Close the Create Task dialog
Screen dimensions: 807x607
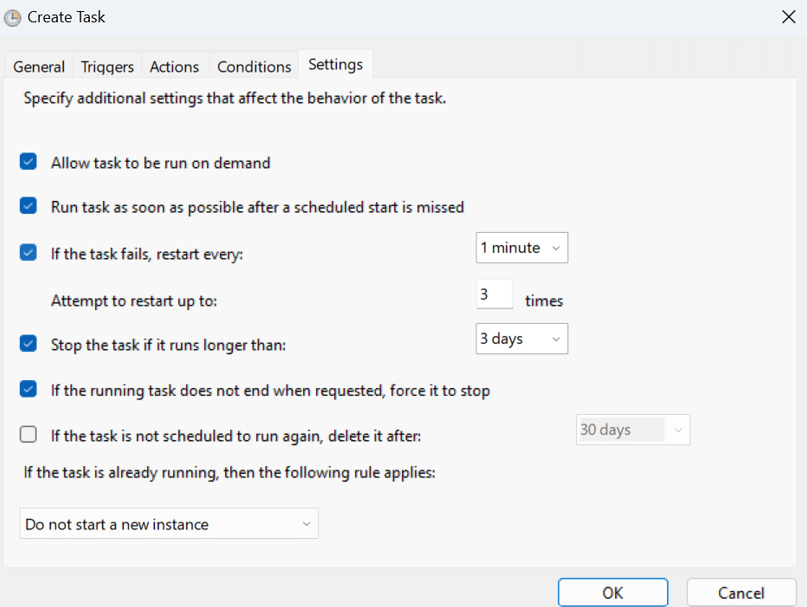click(787, 16)
